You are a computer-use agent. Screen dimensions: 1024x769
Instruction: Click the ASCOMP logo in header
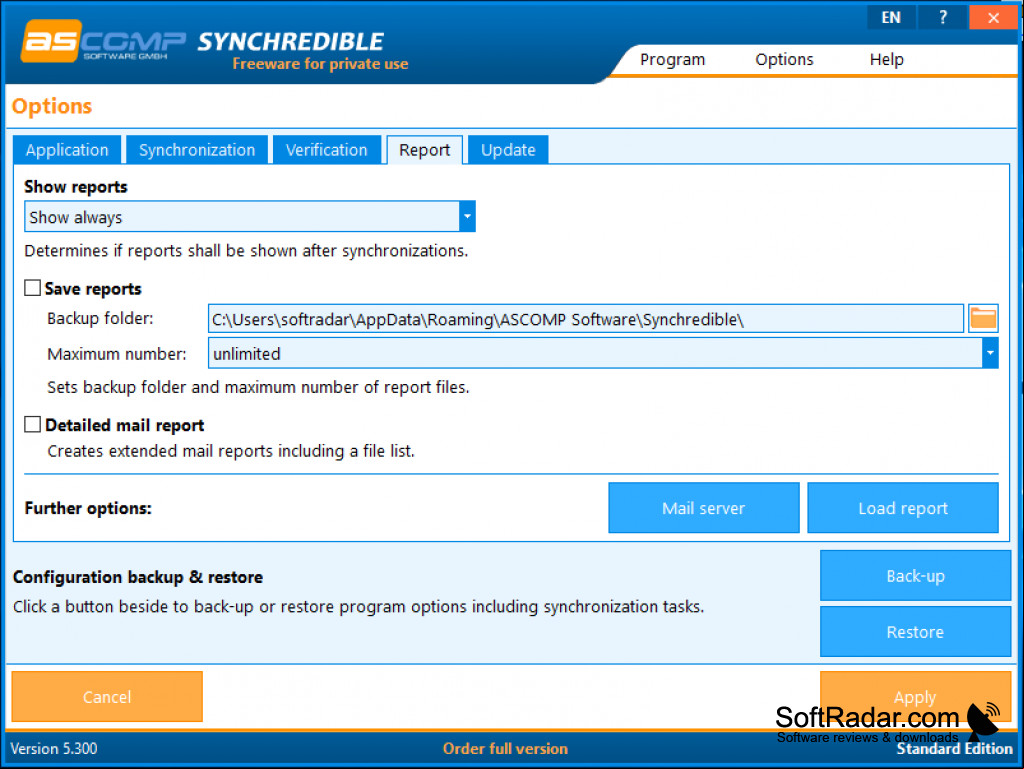click(103, 41)
